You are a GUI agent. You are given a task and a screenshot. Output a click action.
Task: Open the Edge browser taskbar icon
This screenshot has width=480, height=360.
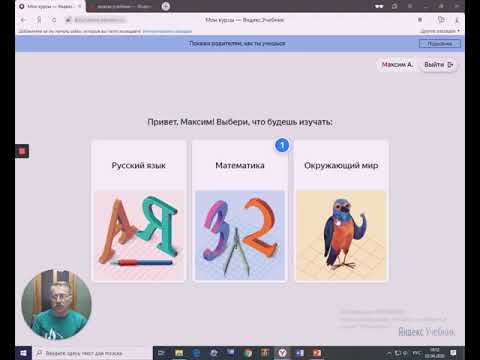(196, 353)
